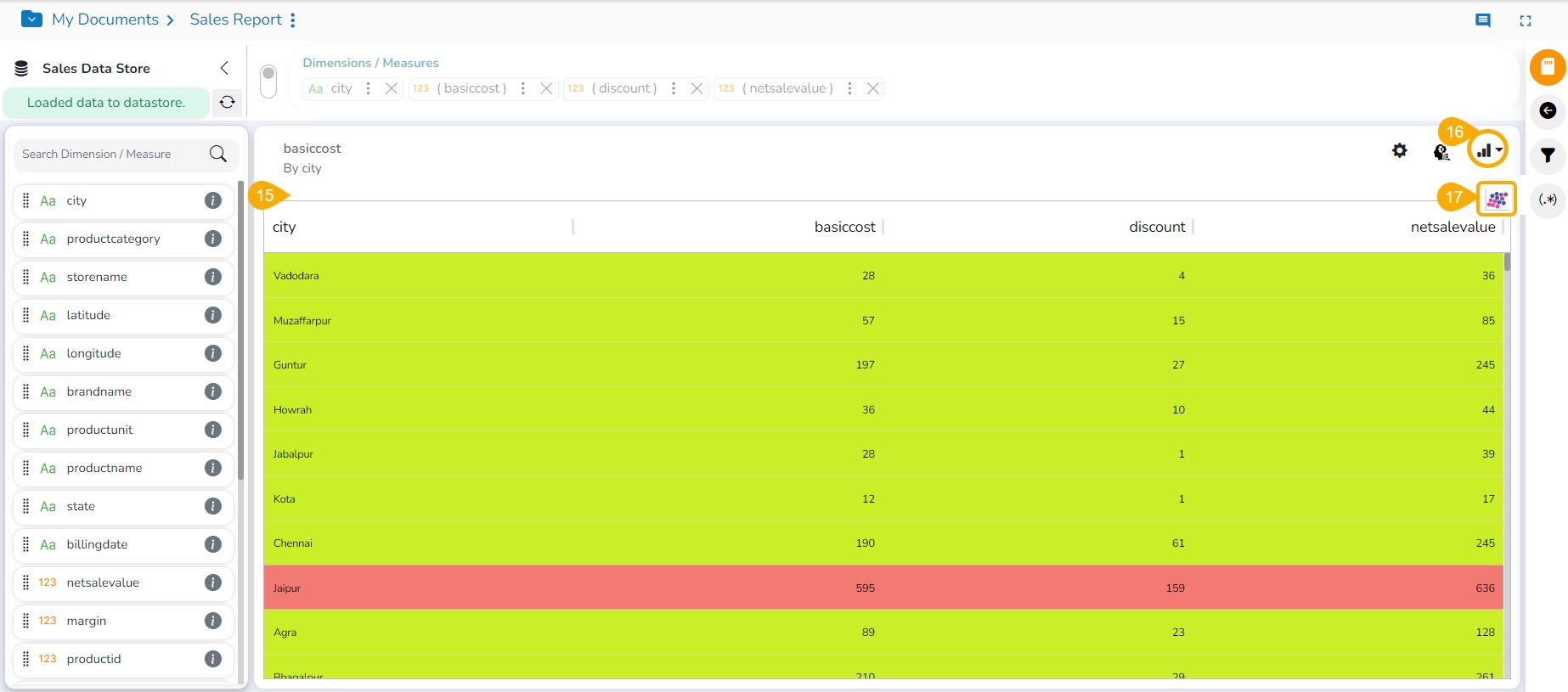Viewport: 1568px width, 692px height.
Task: Open the orange storyboard sidebar button
Action: coord(1548,67)
